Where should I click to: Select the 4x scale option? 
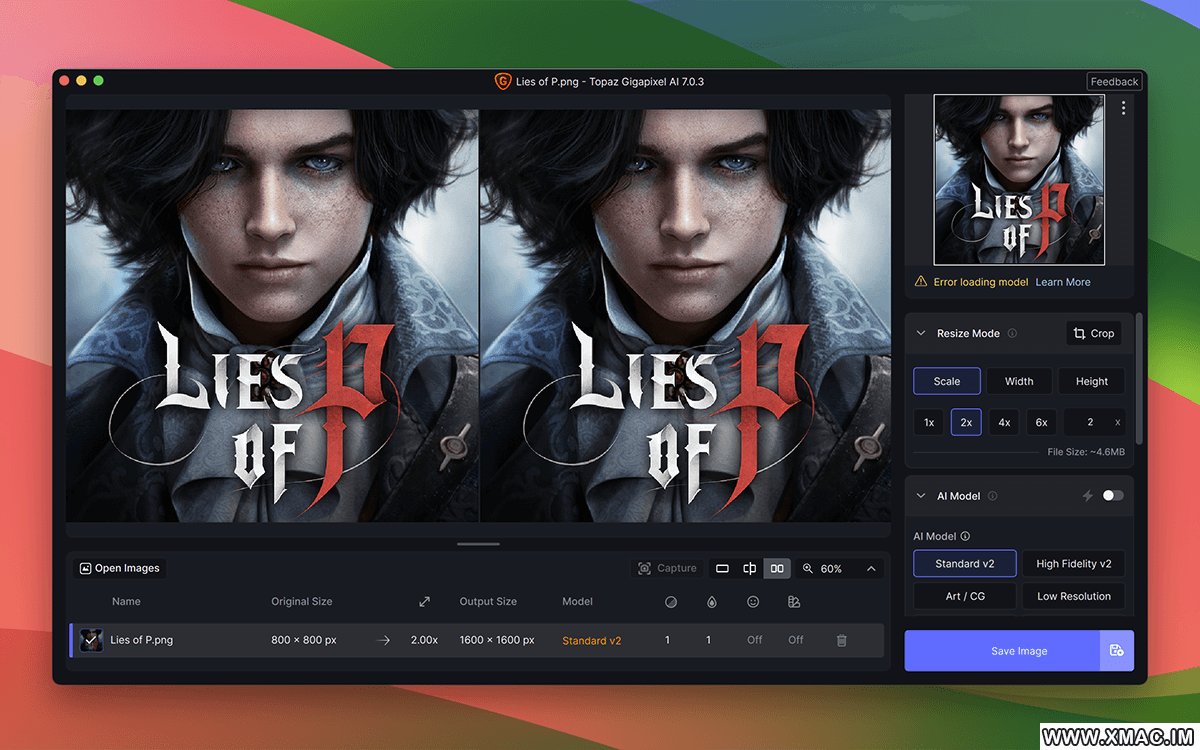(1004, 422)
